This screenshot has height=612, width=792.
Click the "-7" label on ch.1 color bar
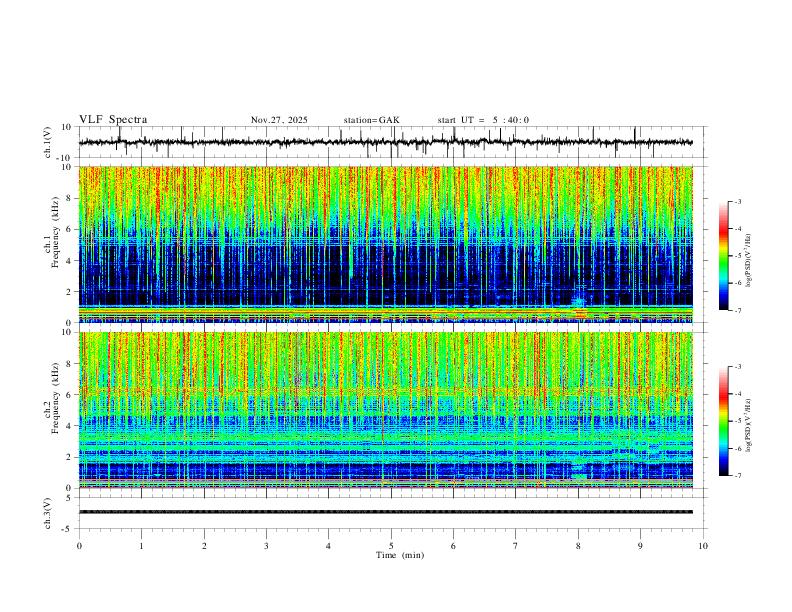(x=737, y=310)
